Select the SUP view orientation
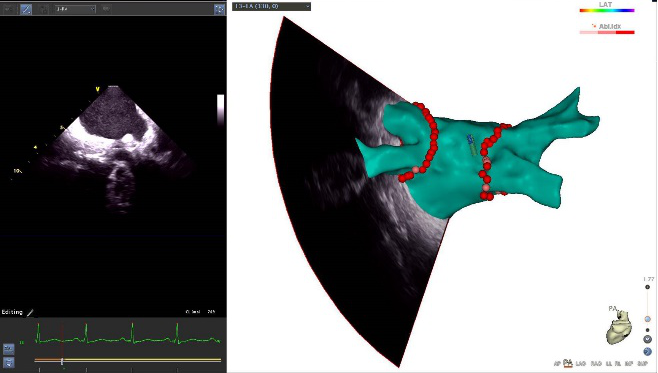The image size is (658, 373). [x=642, y=364]
